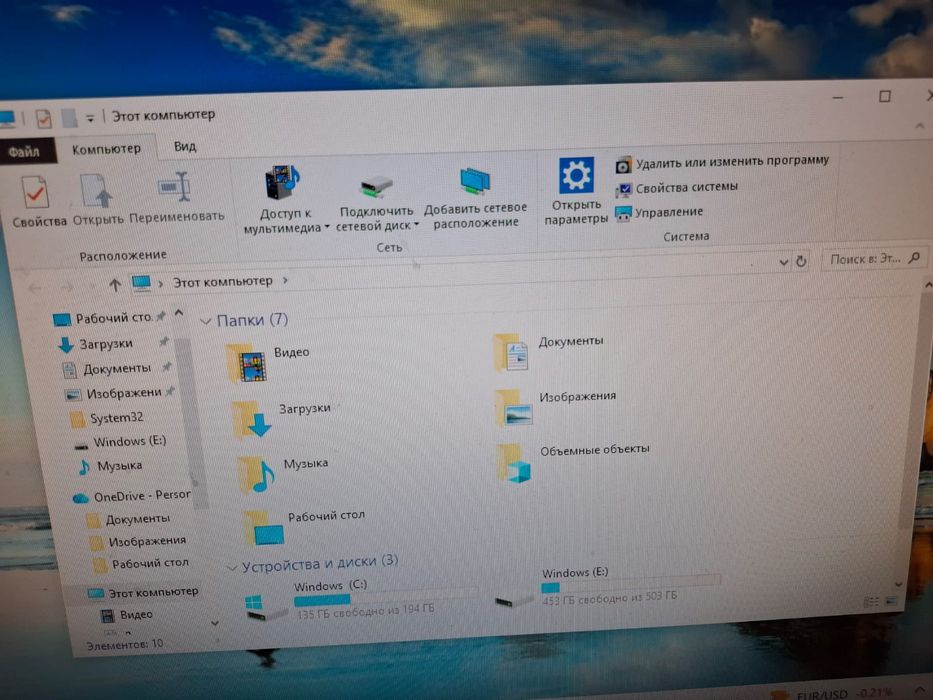The width and height of the screenshot is (933, 700).
Task: Click the address bar computer icon
Action: click(141, 283)
